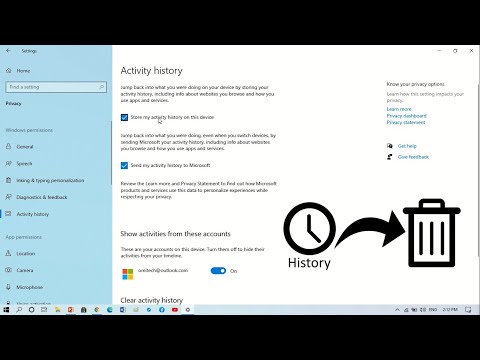Select Activity history in the sidebar
Image resolution: width=480 pixels, height=360 pixels.
point(33,214)
